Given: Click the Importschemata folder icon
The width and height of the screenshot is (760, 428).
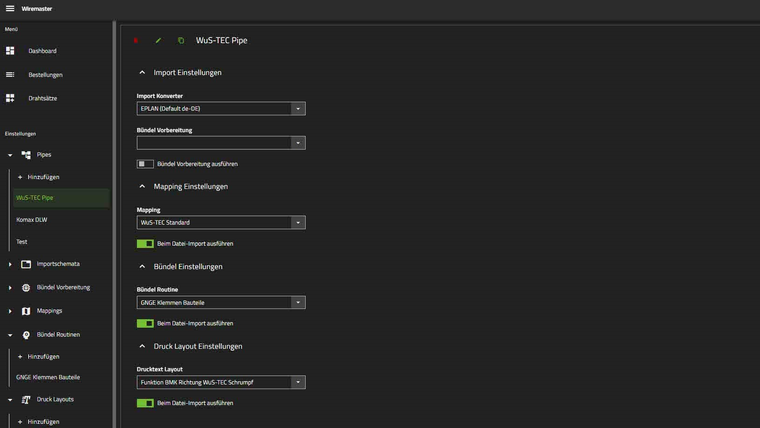Looking at the screenshot, I should click(26, 264).
